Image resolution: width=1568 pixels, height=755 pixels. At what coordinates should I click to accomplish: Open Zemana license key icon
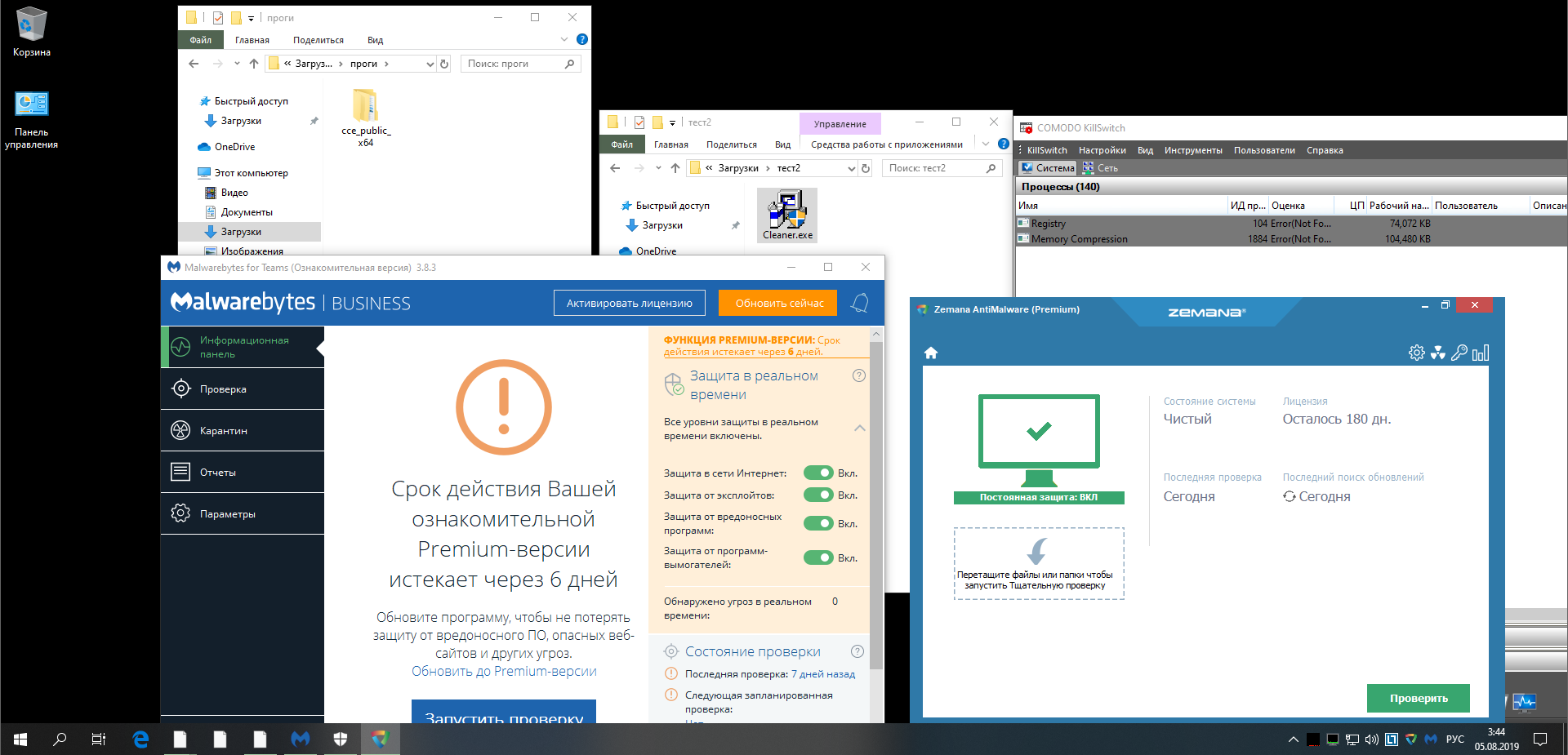pos(1459,353)
